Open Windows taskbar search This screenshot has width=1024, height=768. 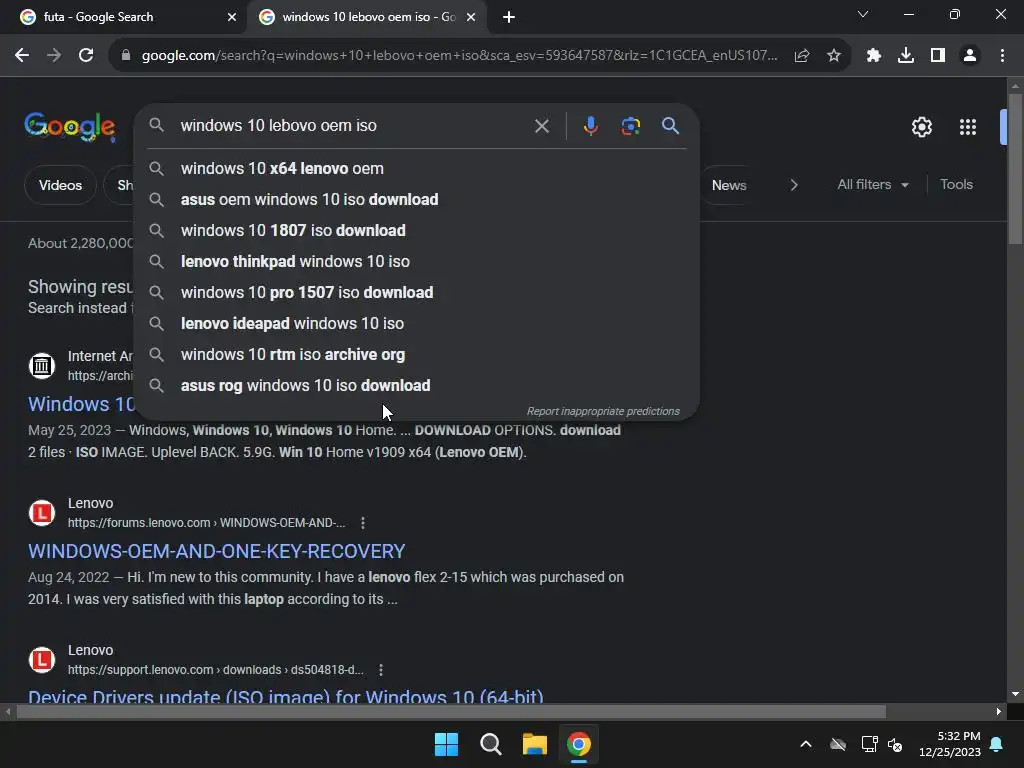(x=490, y=744)
